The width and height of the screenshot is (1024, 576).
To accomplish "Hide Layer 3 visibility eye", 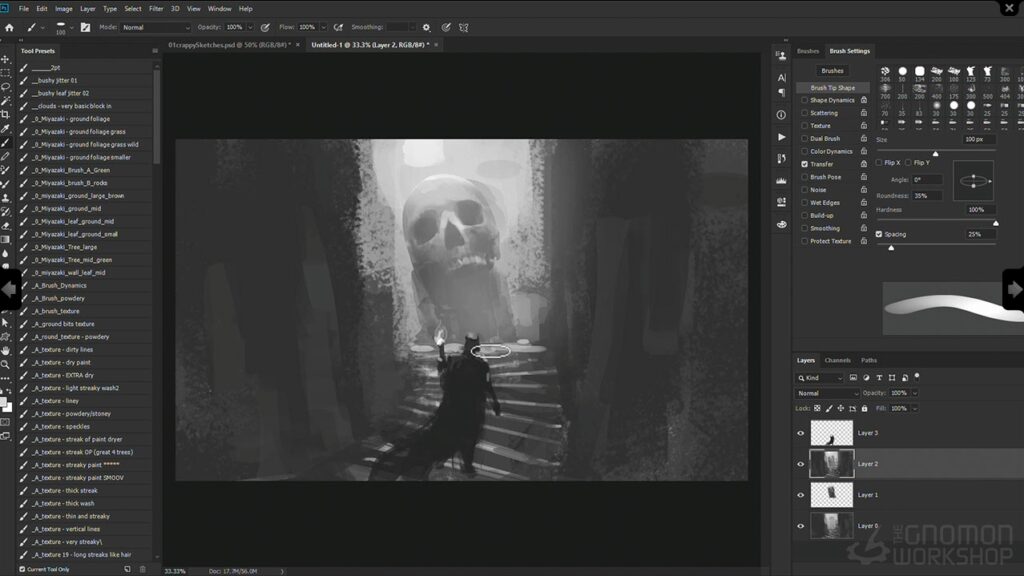I will click(801, 433).
